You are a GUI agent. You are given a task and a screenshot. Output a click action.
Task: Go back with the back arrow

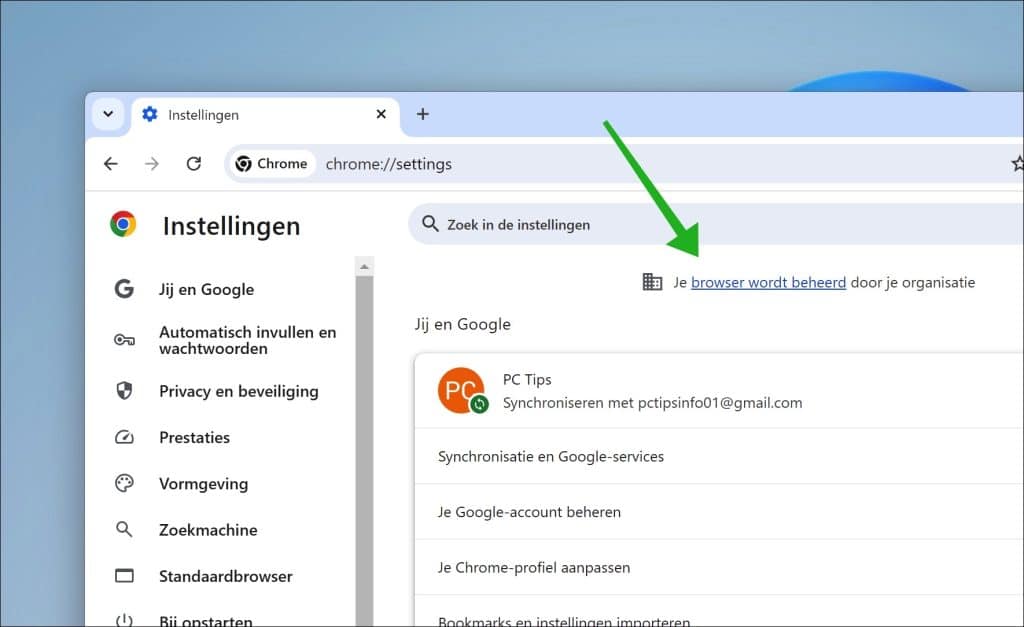pos(111,163)
